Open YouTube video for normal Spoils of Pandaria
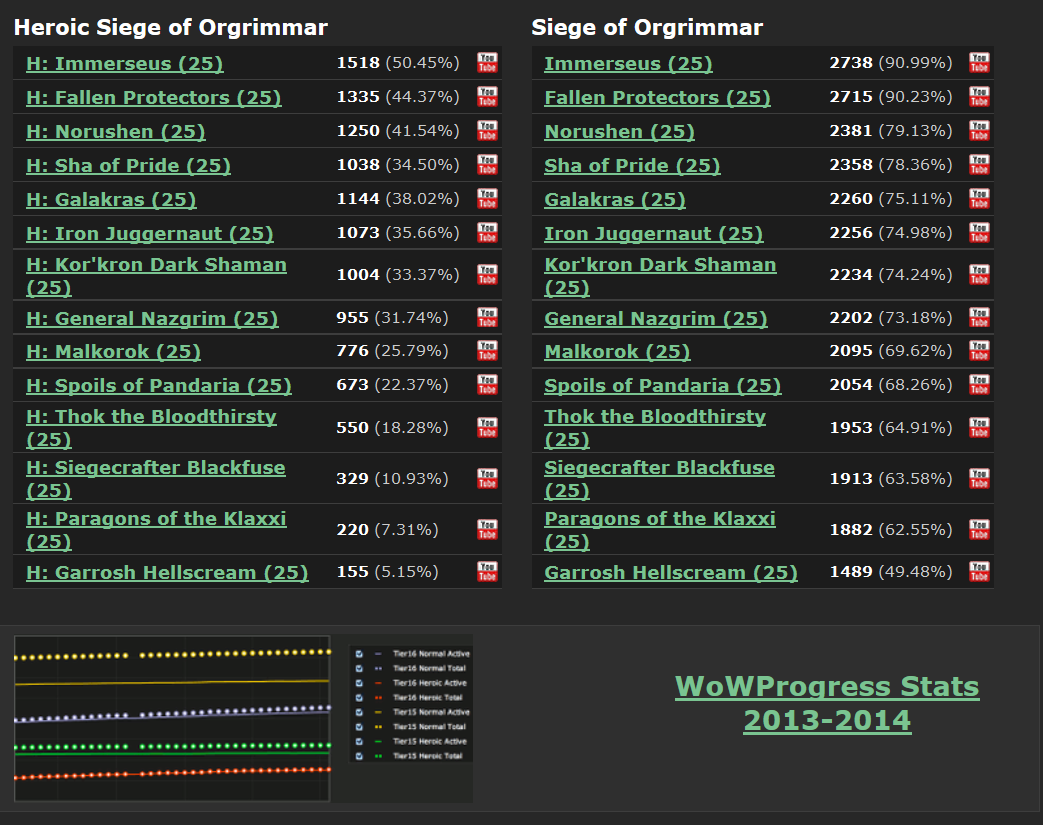This screenshot has height=825, width=1043. [x=979, y=385]
